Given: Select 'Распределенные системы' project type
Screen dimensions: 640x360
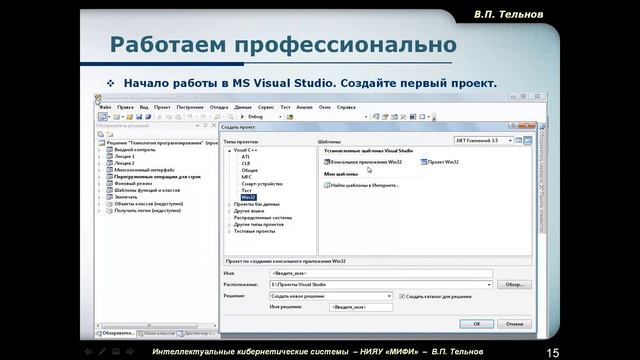Looking at the screenshot, I should coord(262,218).
